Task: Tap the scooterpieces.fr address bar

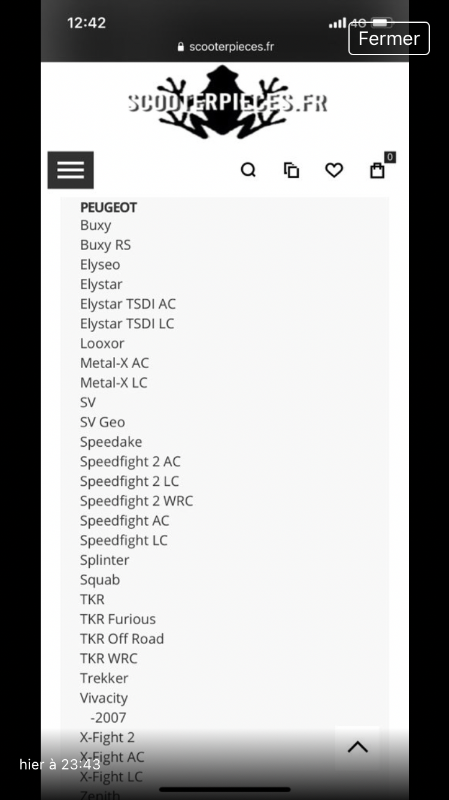Action: pyautogui.click(x=226, y=47)
